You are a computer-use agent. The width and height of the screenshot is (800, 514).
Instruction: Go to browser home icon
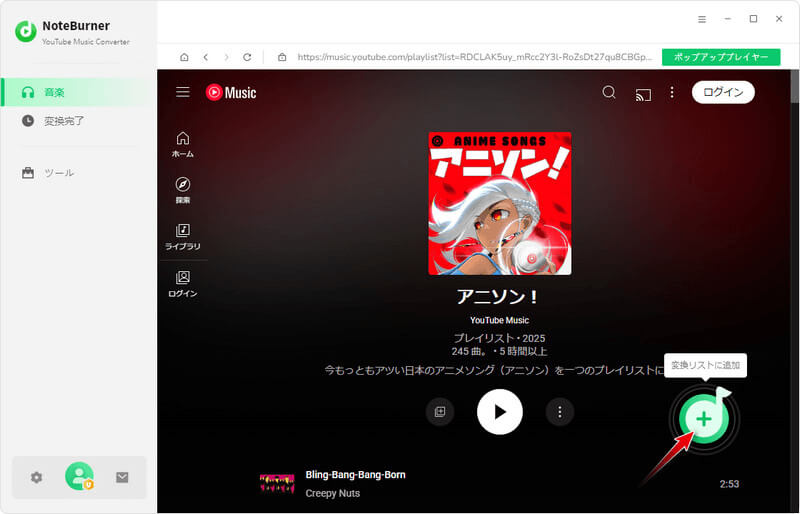(184, 57)
